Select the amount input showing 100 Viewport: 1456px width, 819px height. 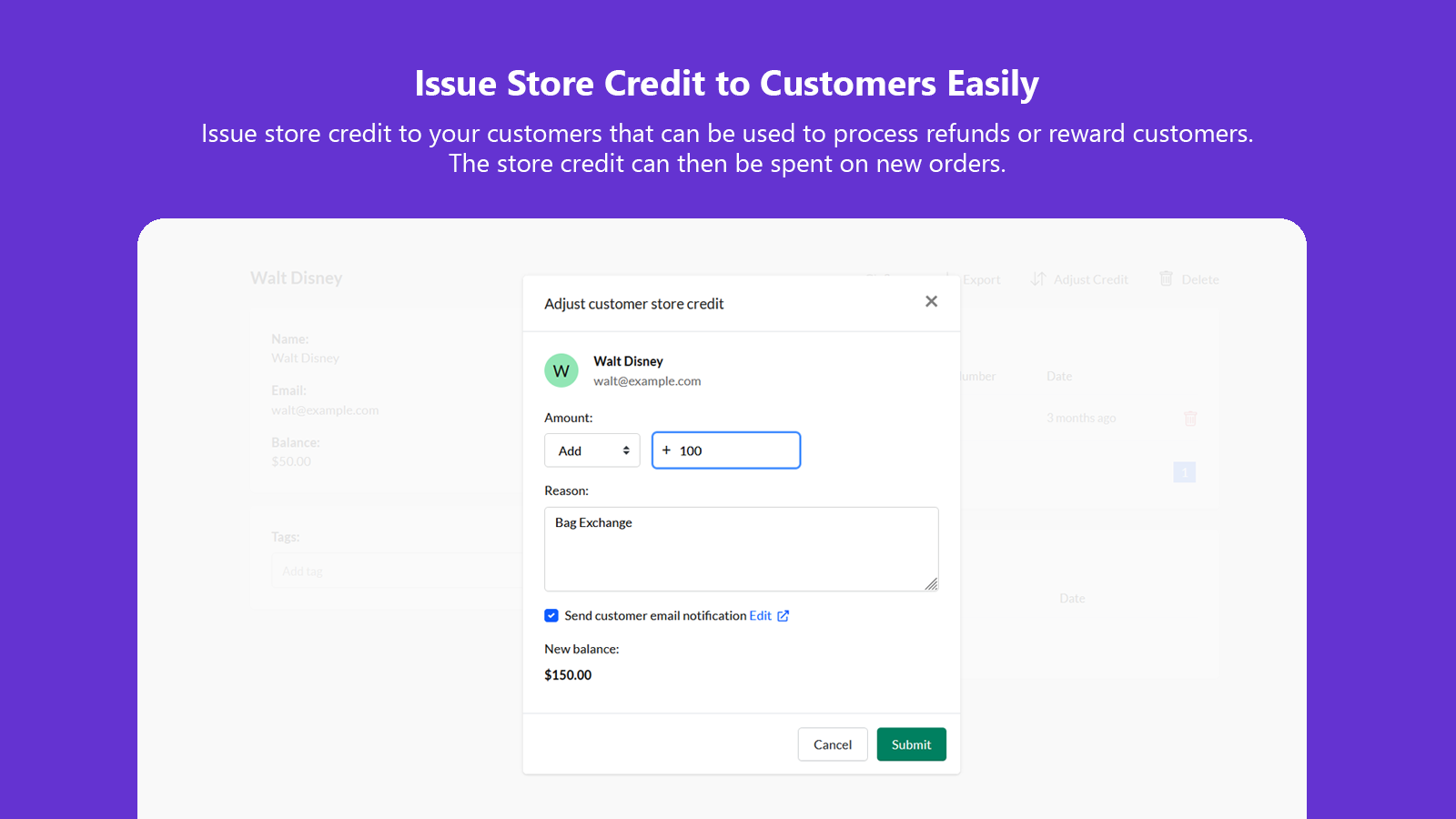tap(726, 450)
